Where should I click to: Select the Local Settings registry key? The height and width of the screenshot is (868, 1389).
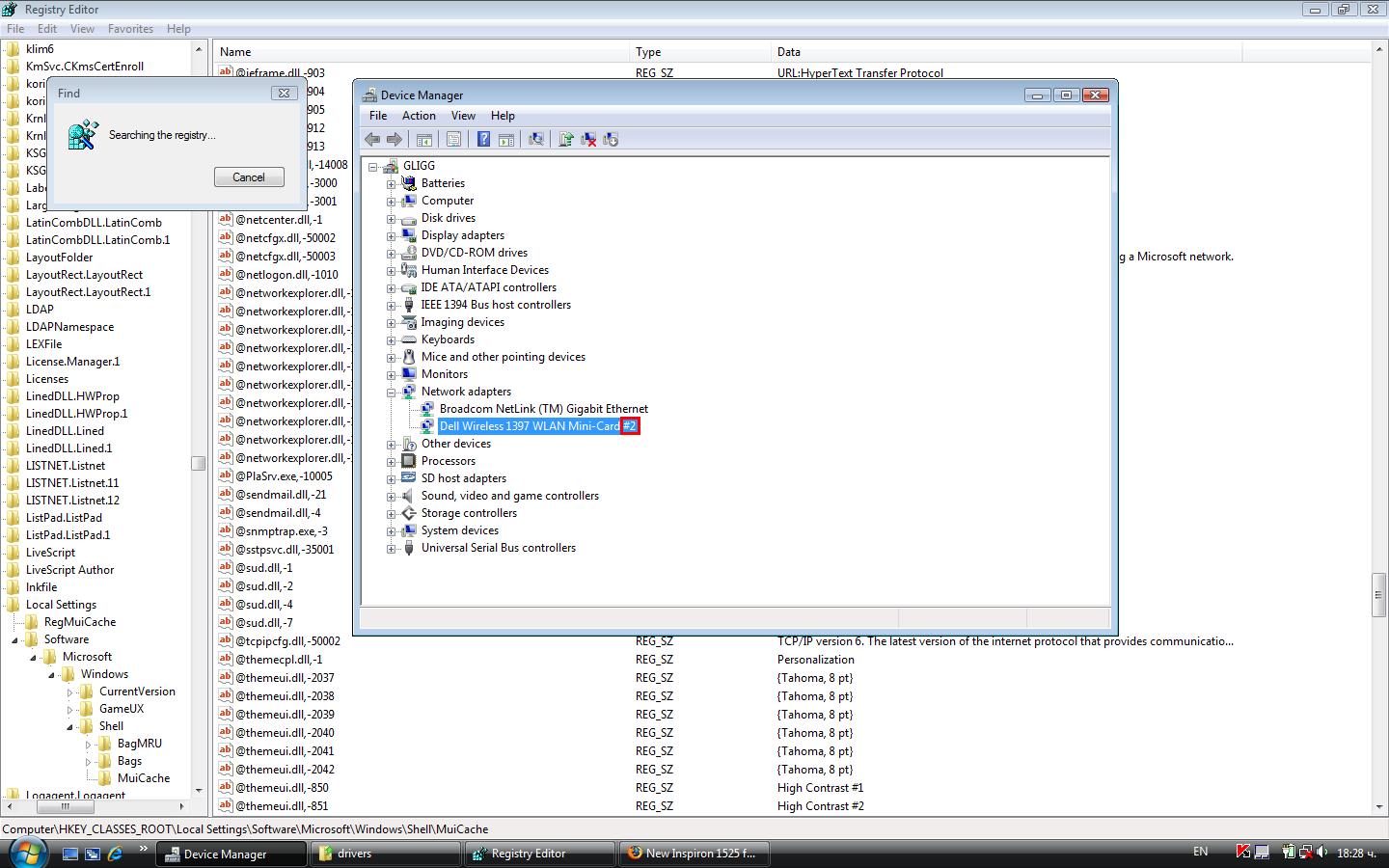[61, 605]
